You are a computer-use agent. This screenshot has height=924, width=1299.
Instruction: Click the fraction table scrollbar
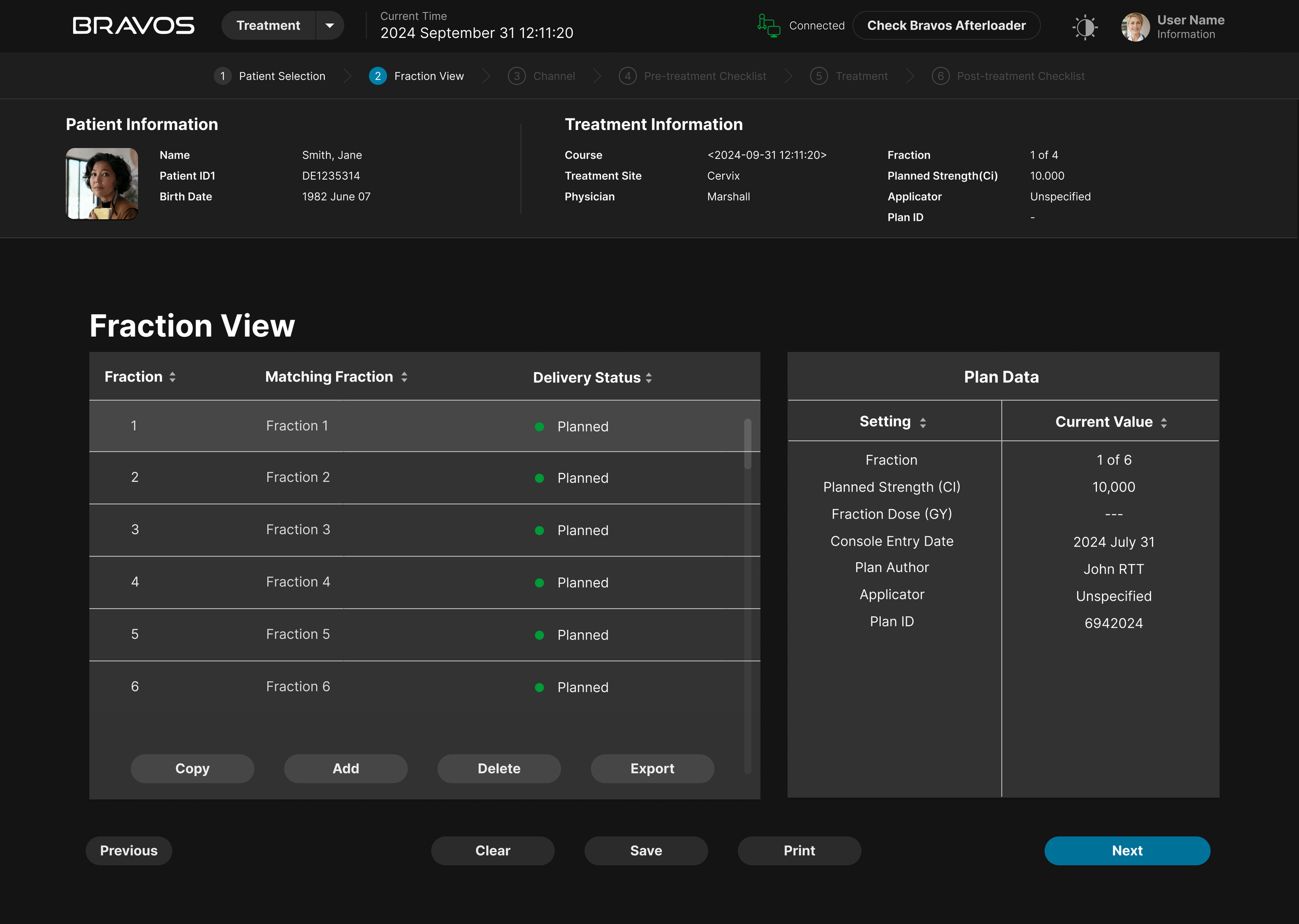pyautogui.click(x=747, y=444)
